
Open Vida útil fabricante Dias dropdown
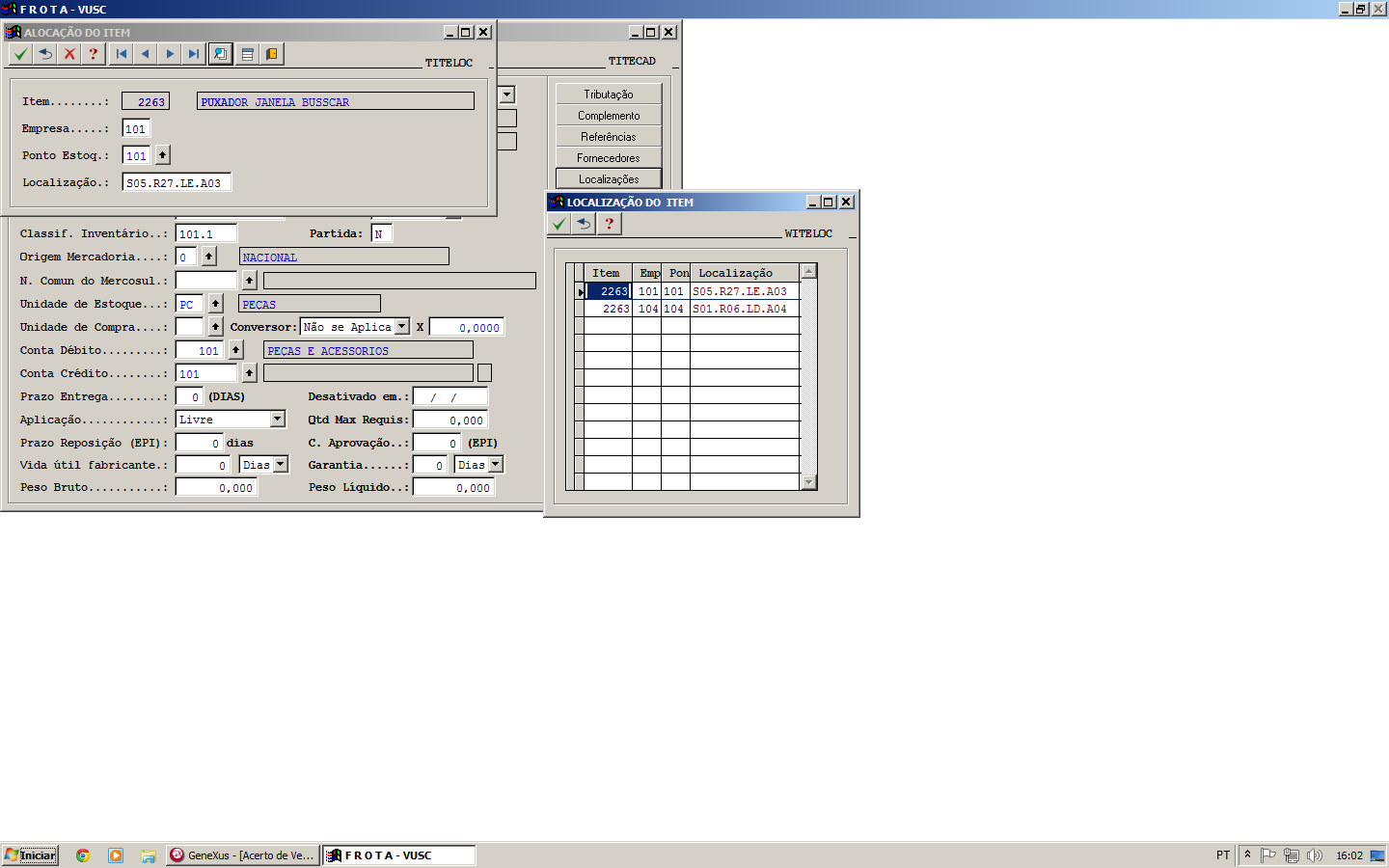(281, 464)
